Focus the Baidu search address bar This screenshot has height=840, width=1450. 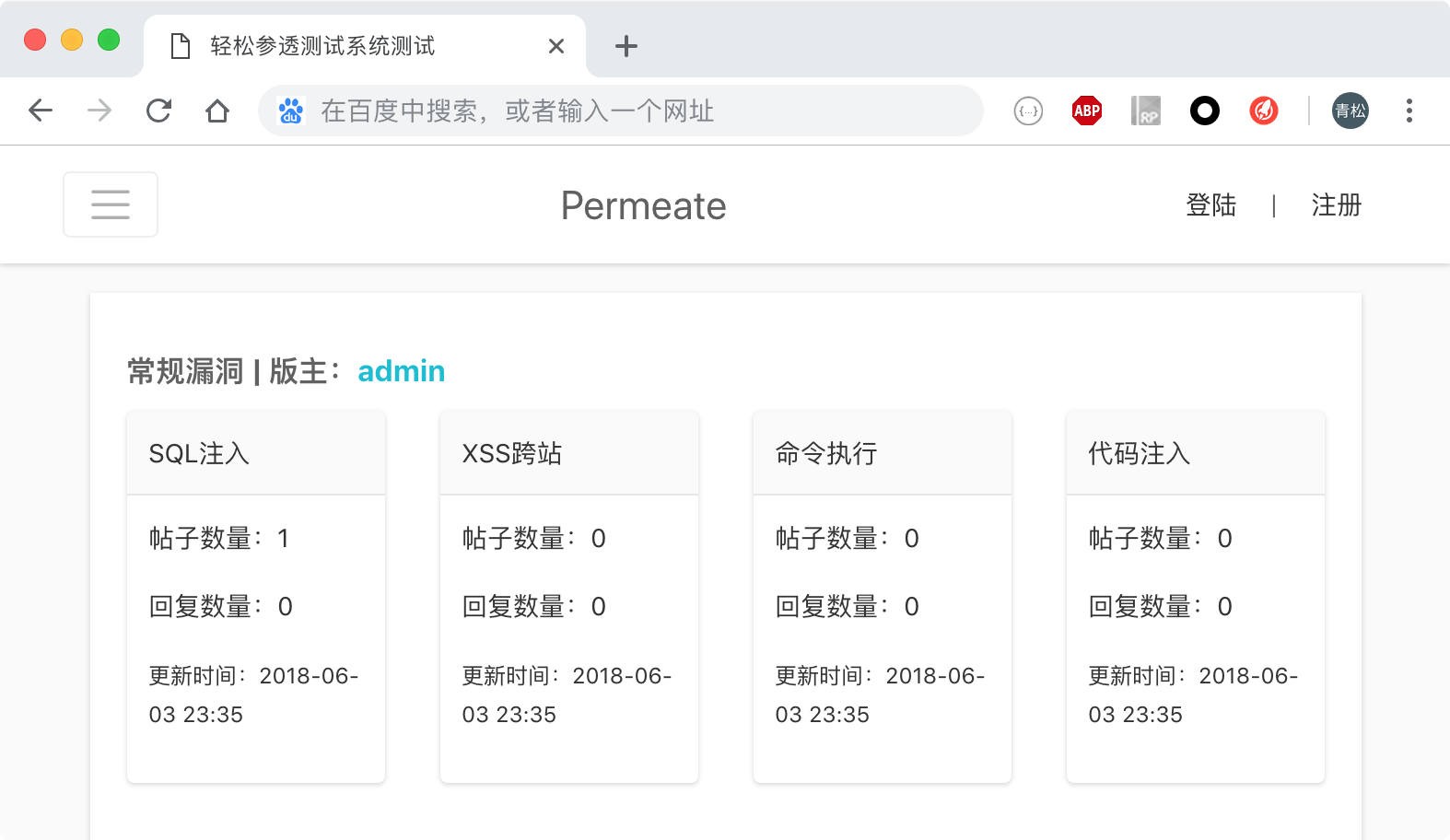pyautogui.click(x=617, y=111)
